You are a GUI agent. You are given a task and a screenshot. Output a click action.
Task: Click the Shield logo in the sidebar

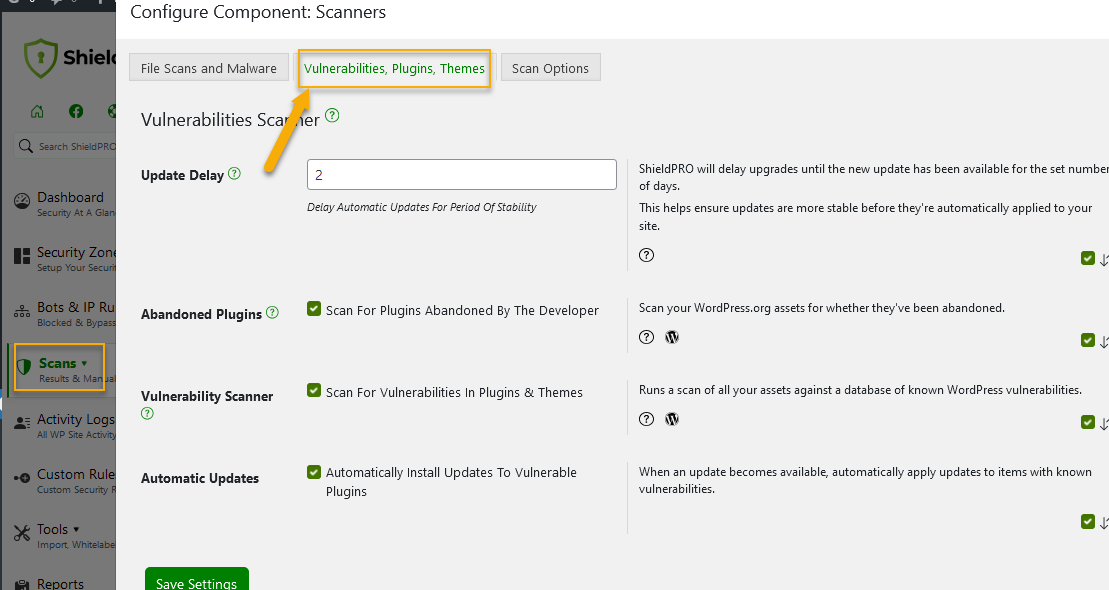tap(69, 57)
